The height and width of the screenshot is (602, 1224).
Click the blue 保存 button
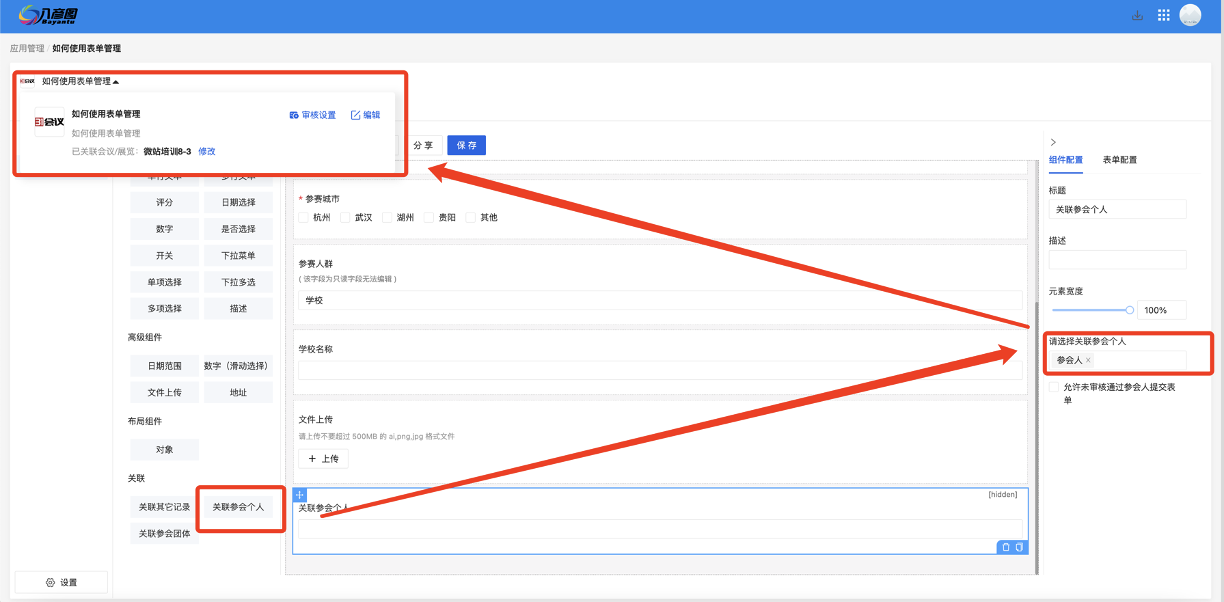tap(466, 145)
